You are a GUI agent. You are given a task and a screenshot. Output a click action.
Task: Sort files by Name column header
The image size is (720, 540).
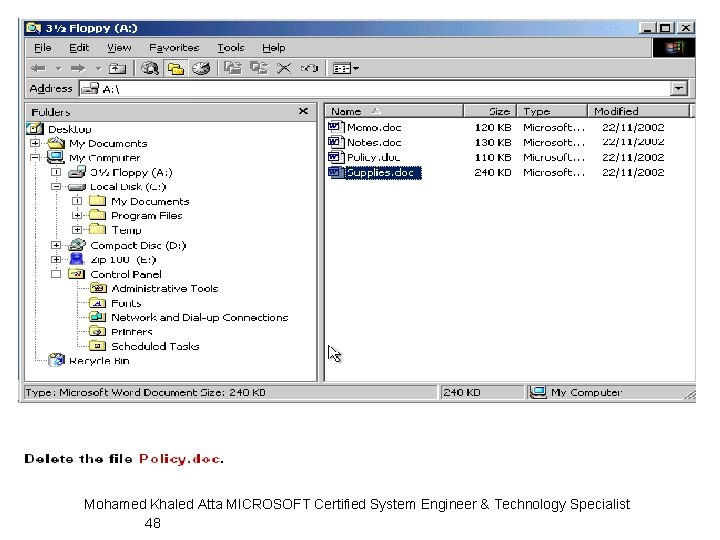394,111
